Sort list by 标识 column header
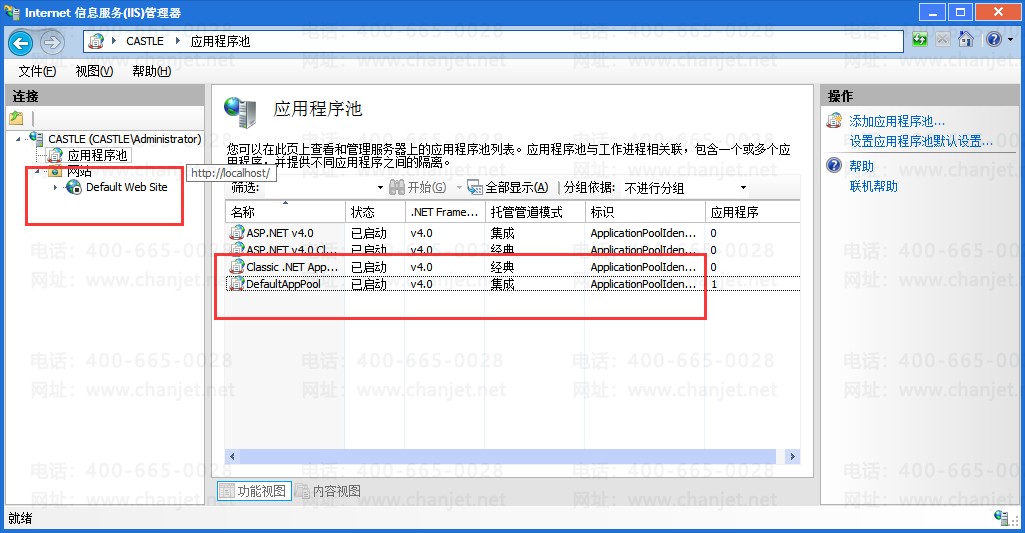This screenshot has width=1025, height=533. tap(645, 212)
